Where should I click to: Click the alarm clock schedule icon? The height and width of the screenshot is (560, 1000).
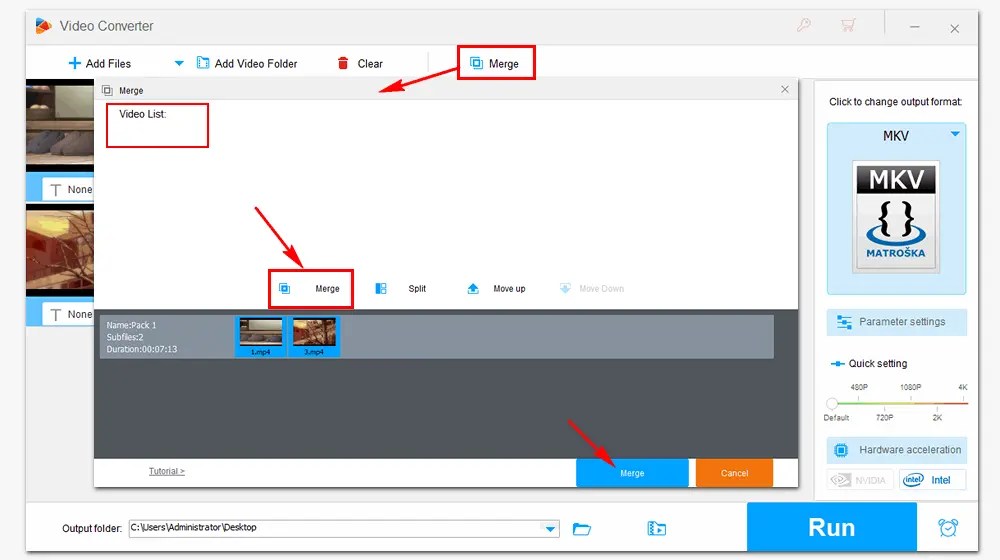coord(948,527)
